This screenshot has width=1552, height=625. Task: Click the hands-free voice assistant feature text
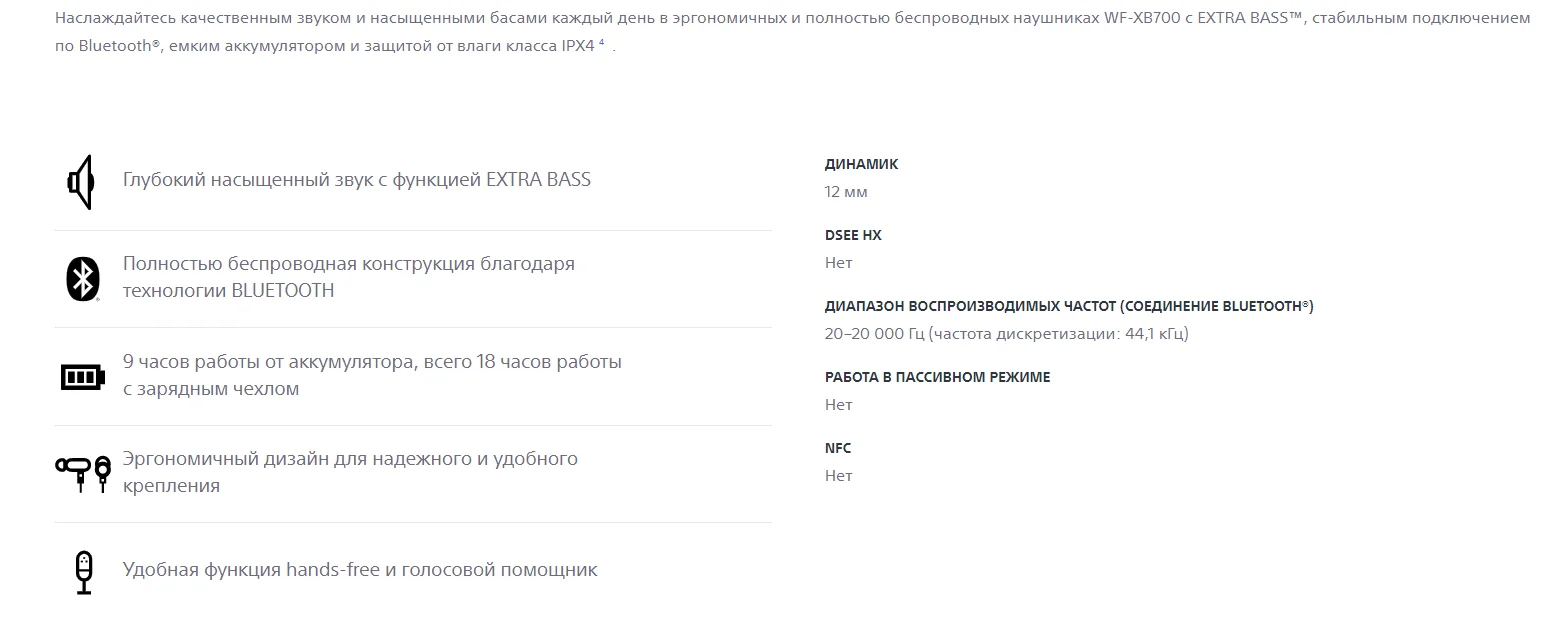point(360,570)
